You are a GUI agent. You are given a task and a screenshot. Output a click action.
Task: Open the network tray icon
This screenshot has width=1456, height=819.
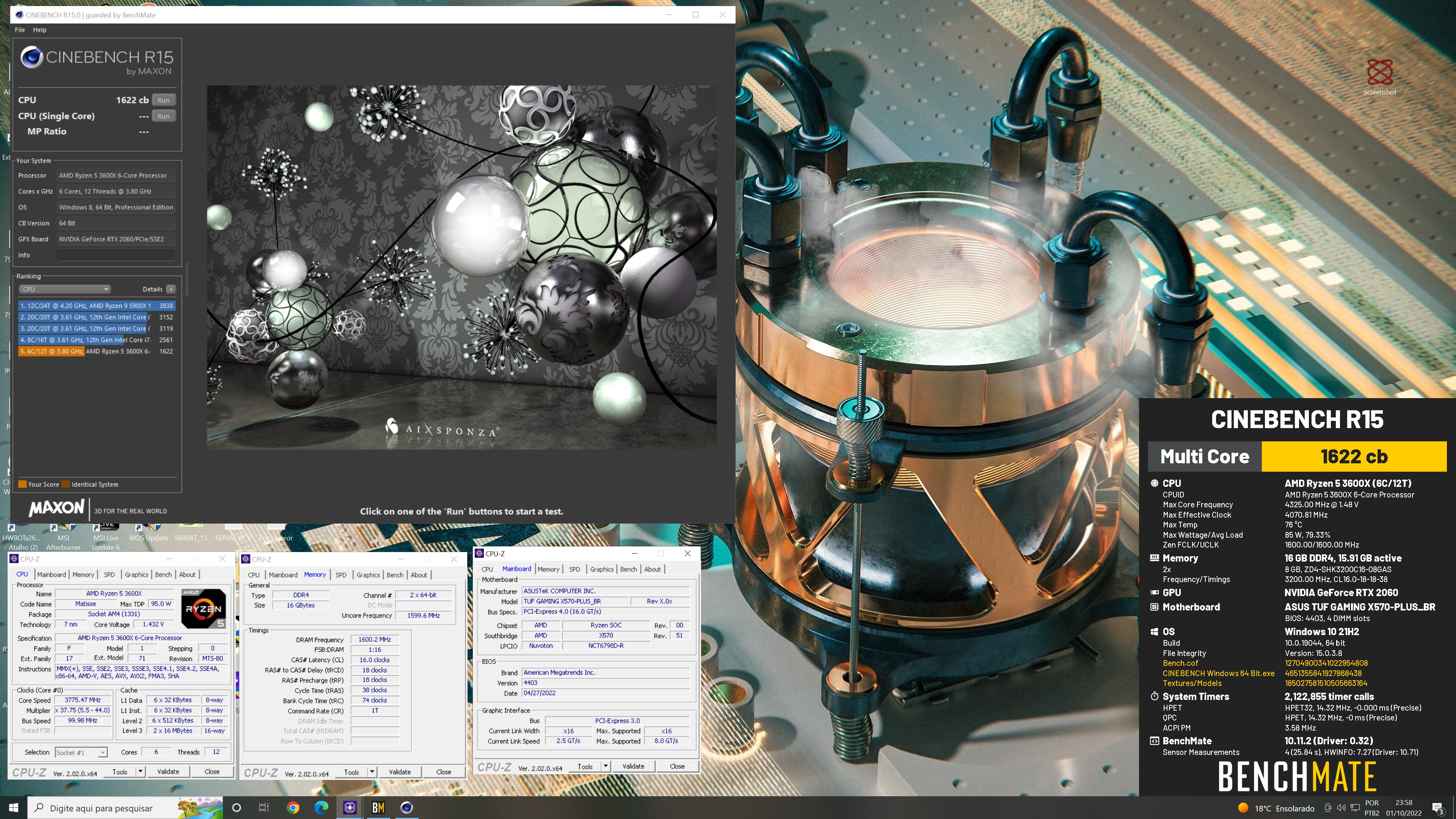1354,808
